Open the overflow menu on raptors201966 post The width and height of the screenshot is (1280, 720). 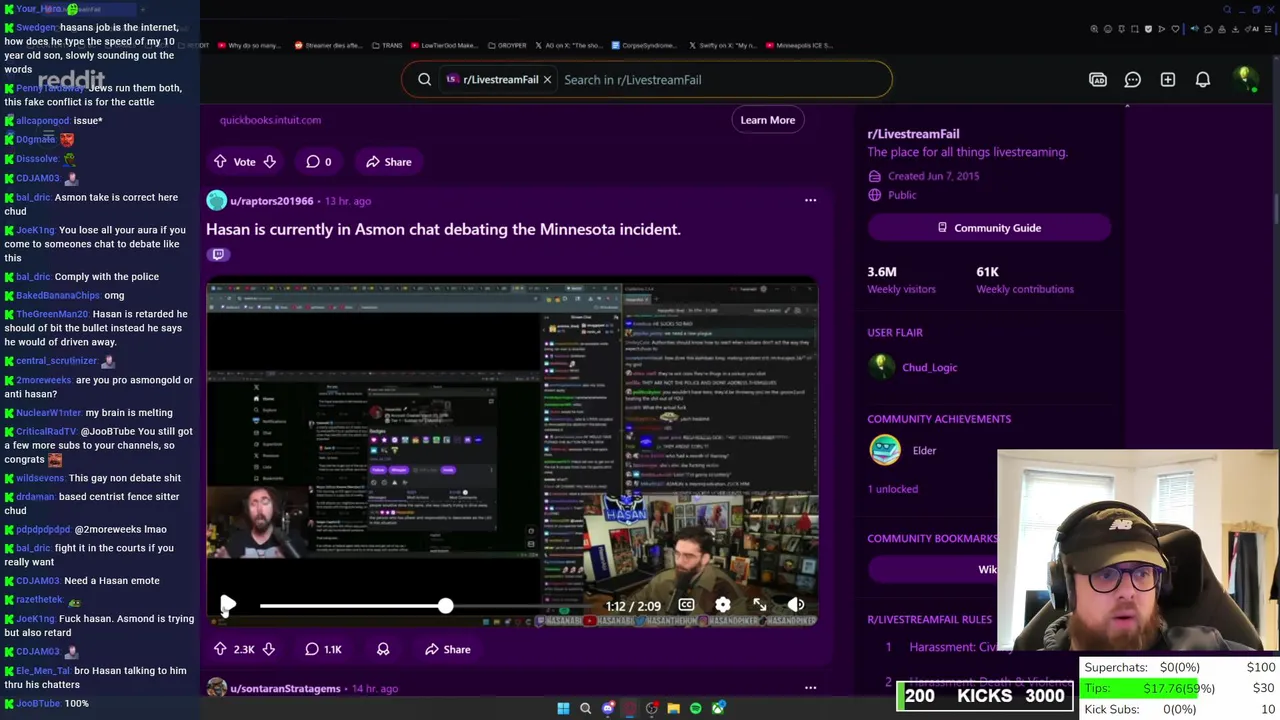[810, 201]
